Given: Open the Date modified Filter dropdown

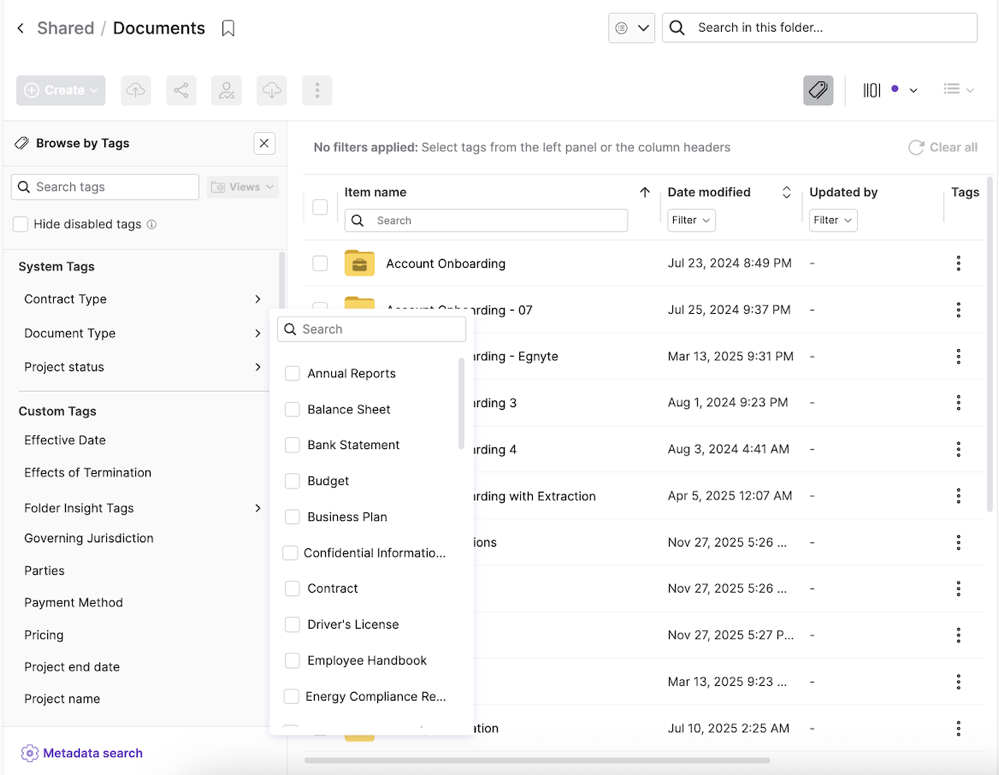Looking at the screenshot, I should [691, 220].
